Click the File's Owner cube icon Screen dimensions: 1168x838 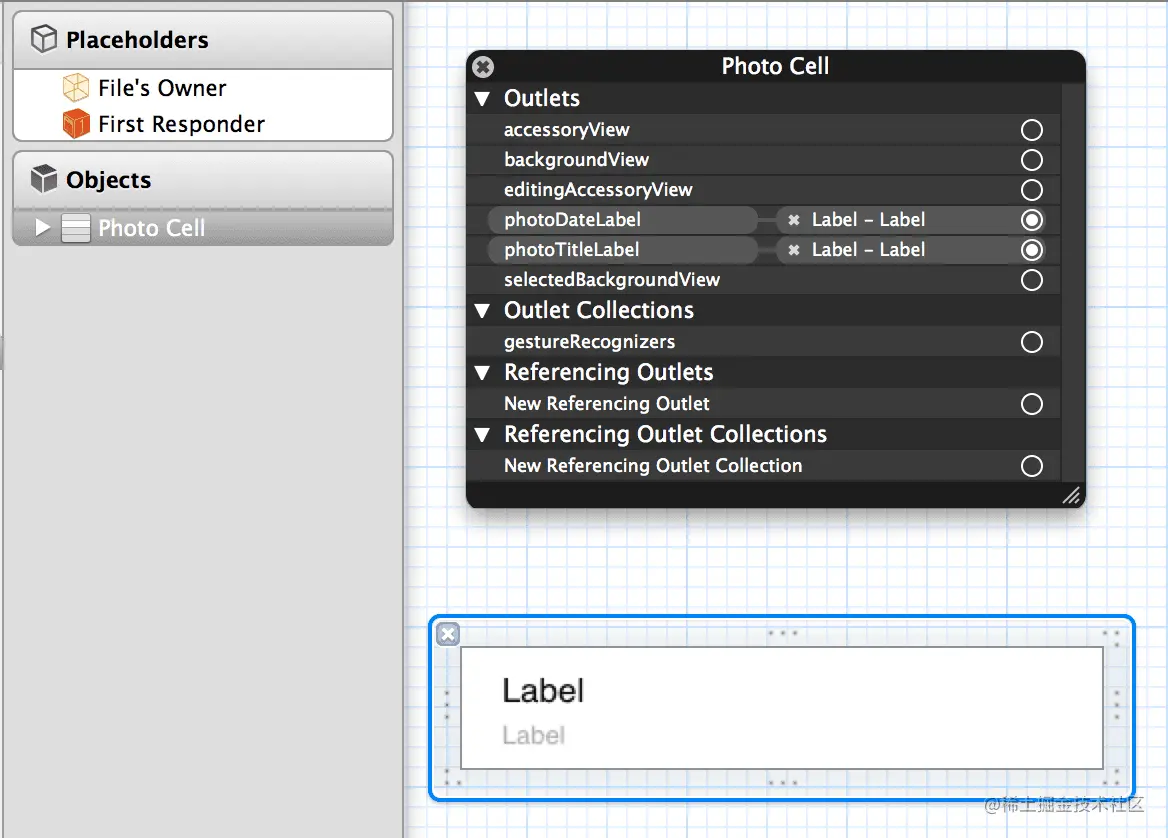[x=76, y=88]
